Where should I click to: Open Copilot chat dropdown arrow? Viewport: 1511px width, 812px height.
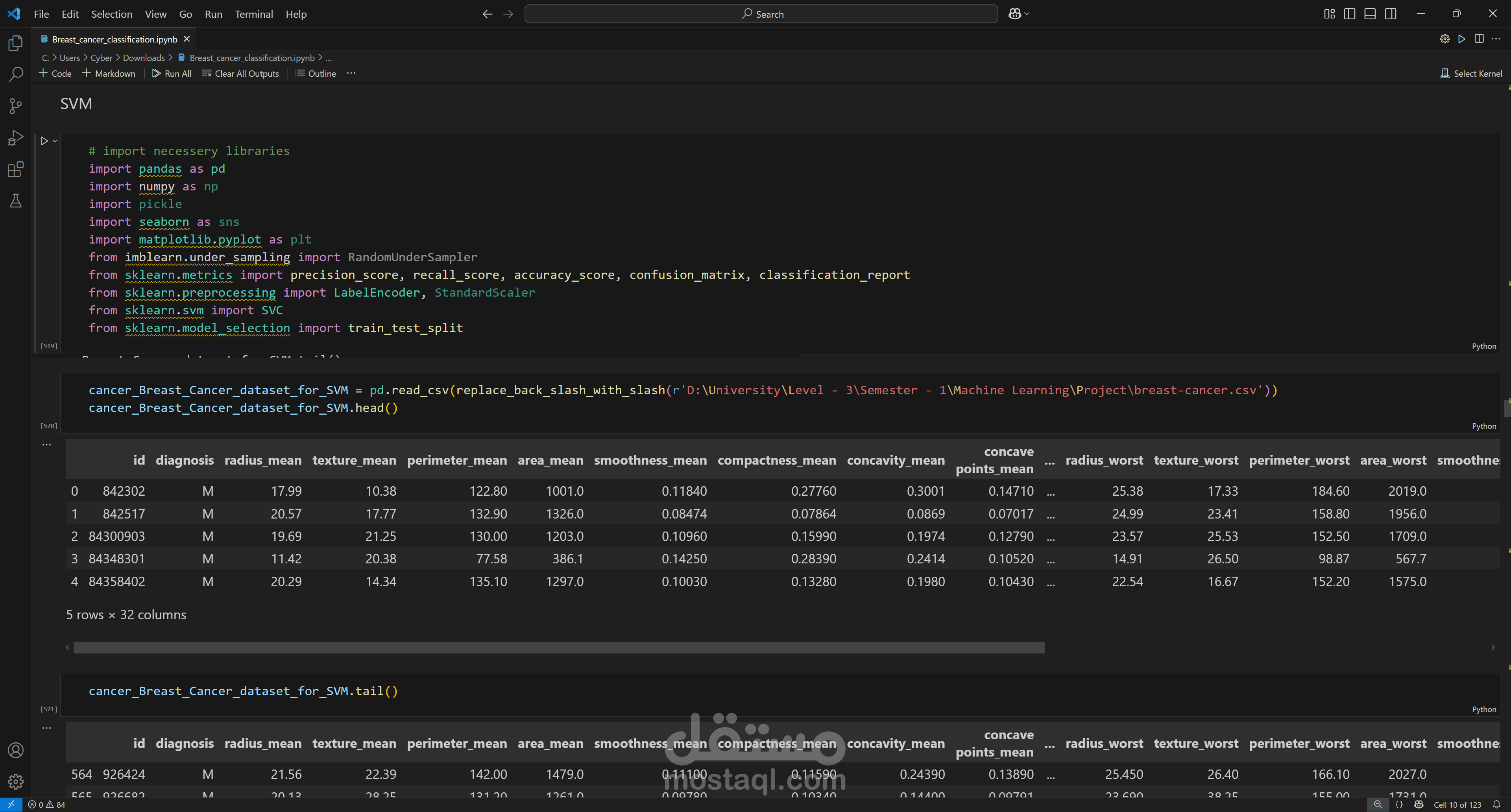point(1027,14)
